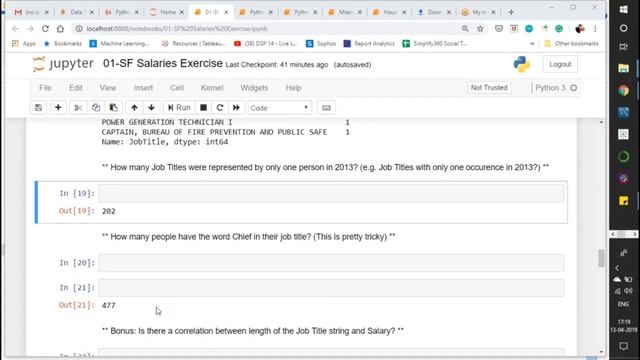Interrupt the kernel with stop icon
This screenshot has height=360, width=640.
tap(203, 108)
